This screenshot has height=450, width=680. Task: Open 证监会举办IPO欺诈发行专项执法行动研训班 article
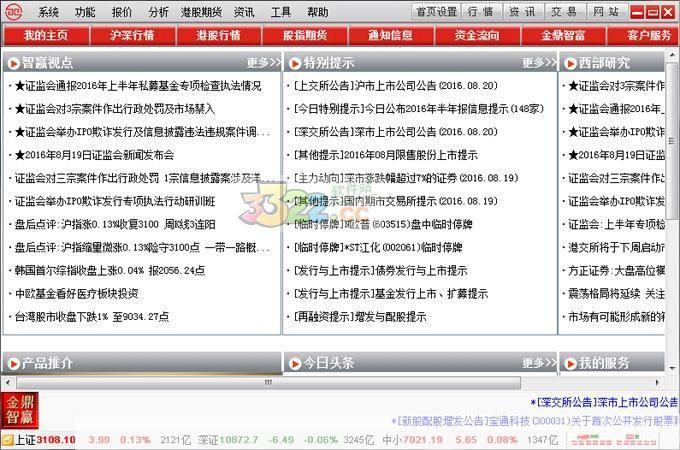(x=115, y=201)
